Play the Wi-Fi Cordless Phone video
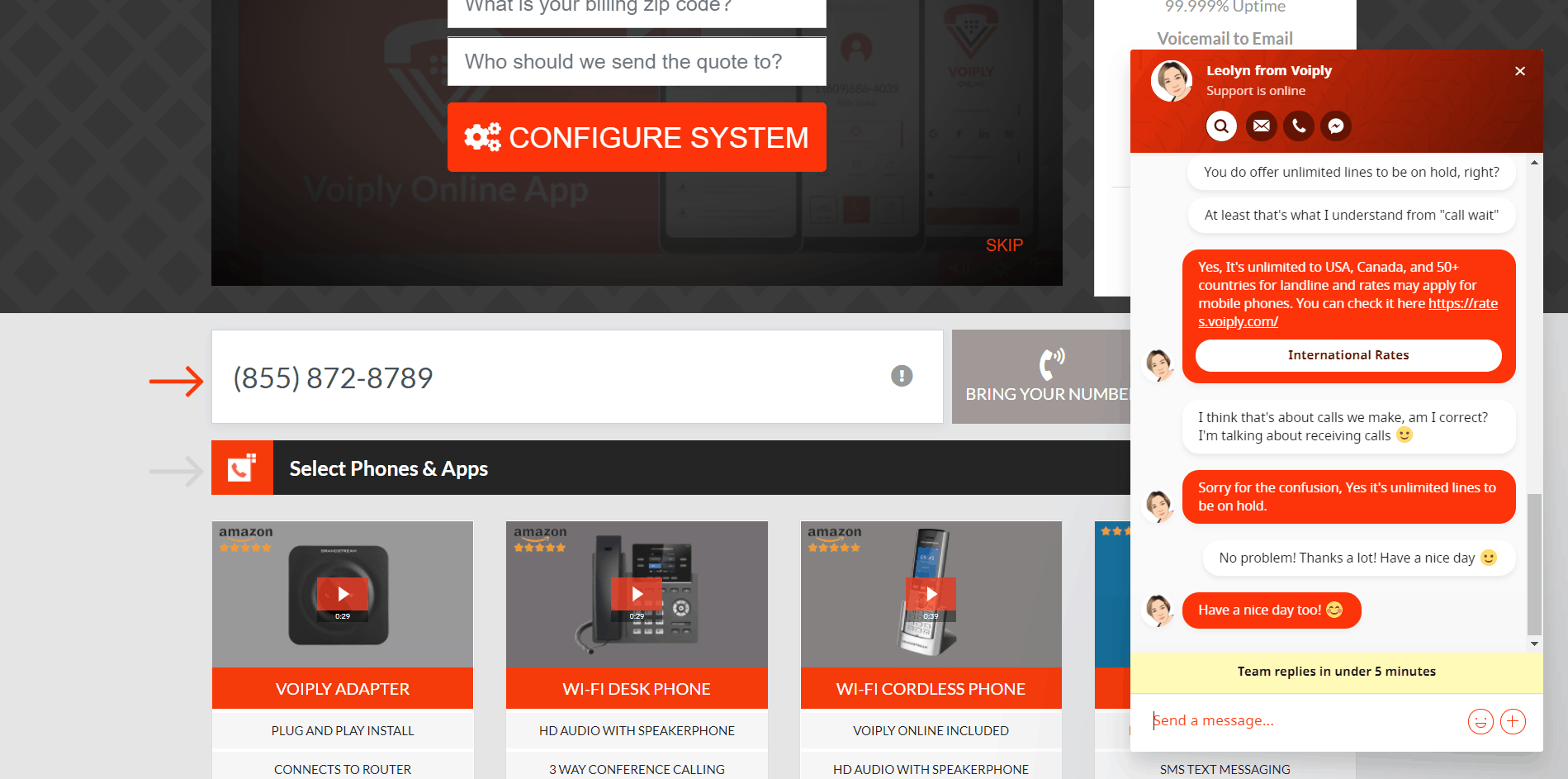This screenshot has width=1568, height=779. click(x=931, y=594)
